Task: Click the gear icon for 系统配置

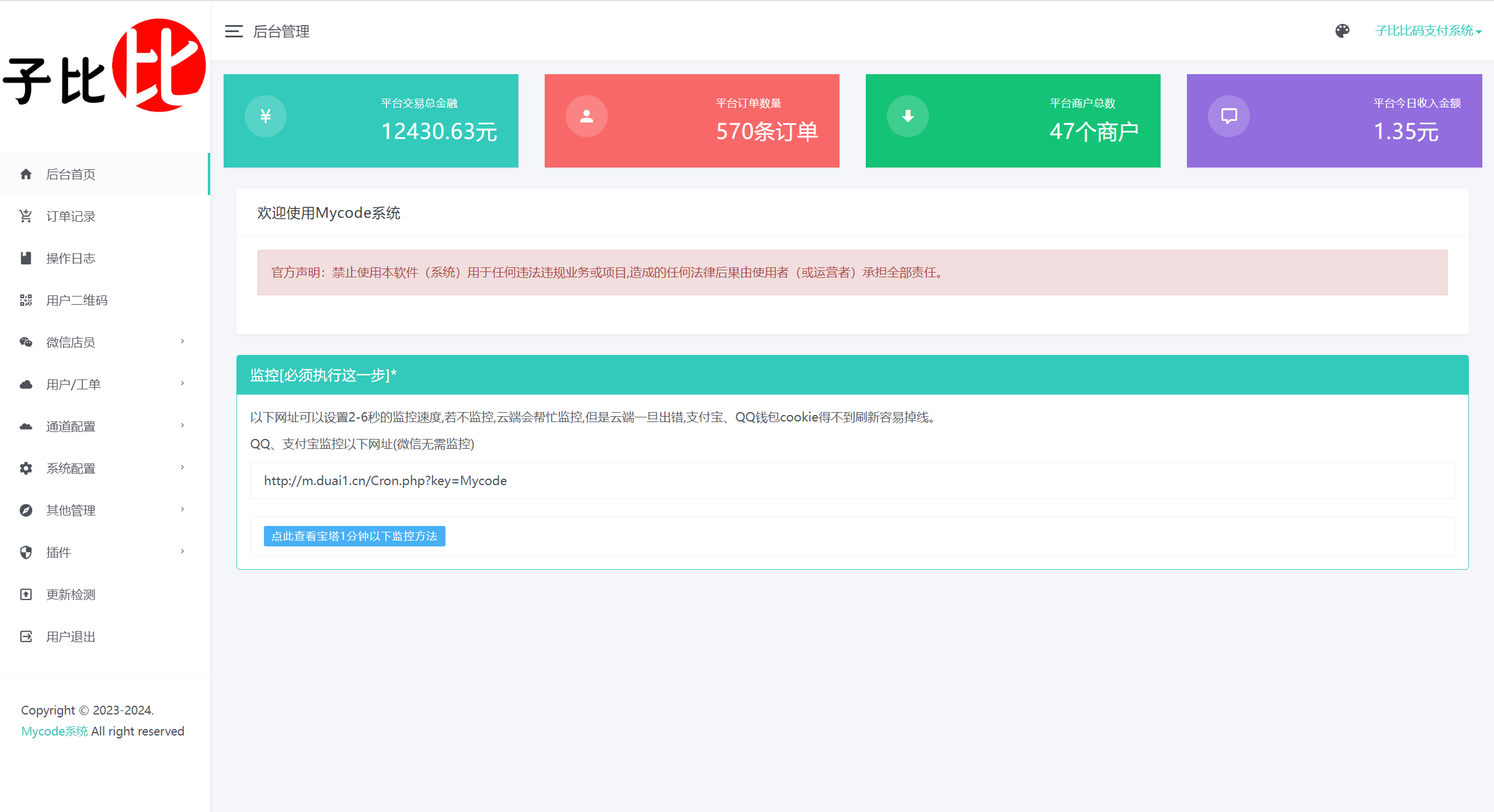Action: [26, 468]
